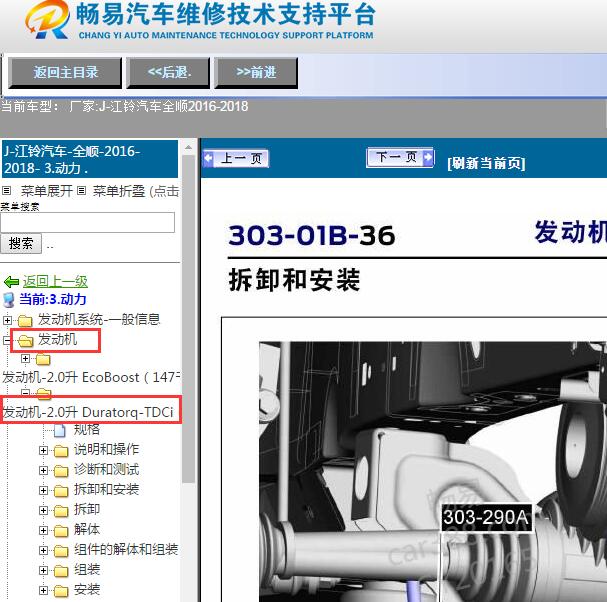Screen dimensions: 607x602
Task: Open the 规格 page
Action: coord(87,429)
